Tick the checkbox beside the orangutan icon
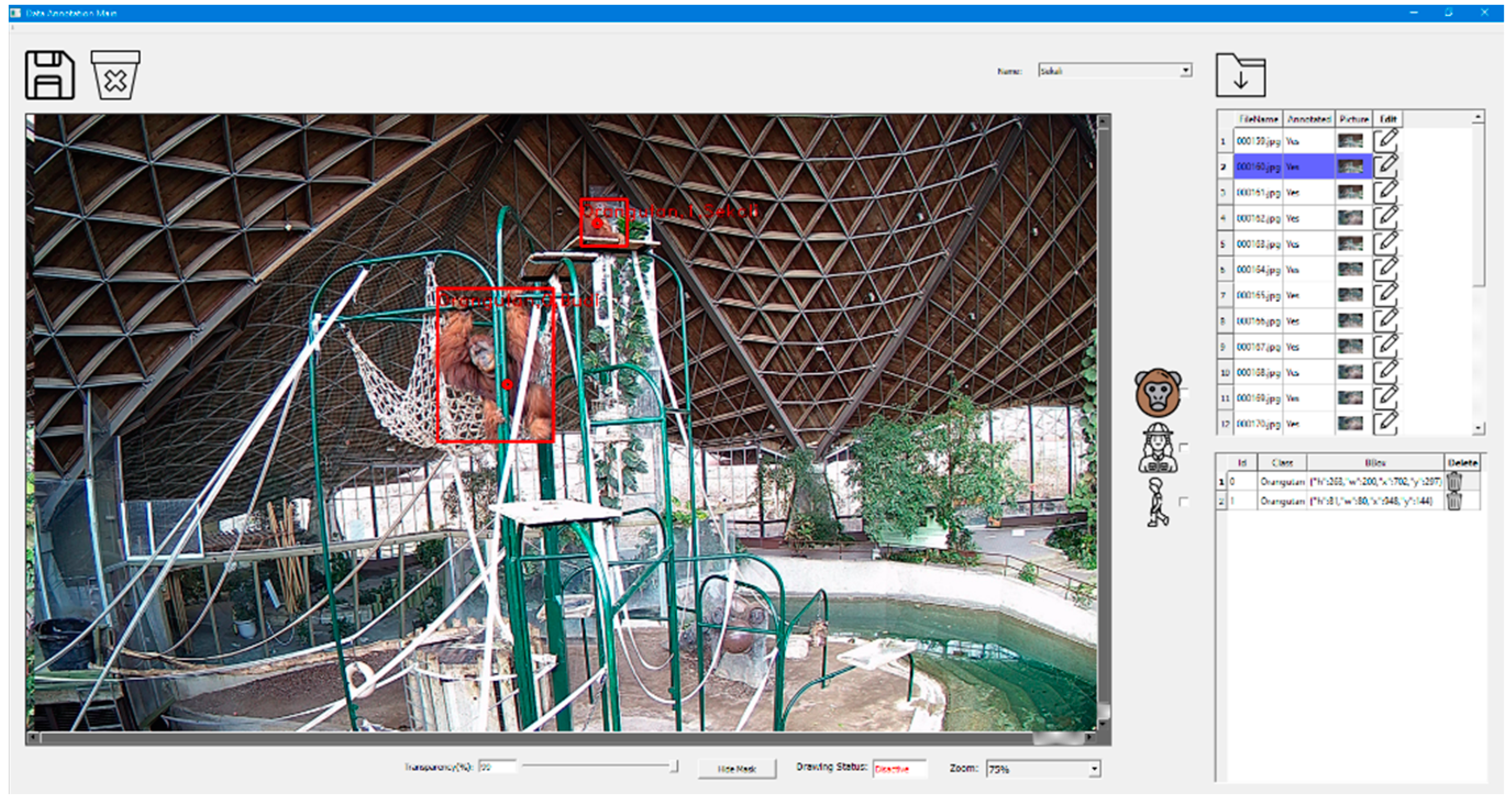1512x804 pixels. [x=1184, y=392]
